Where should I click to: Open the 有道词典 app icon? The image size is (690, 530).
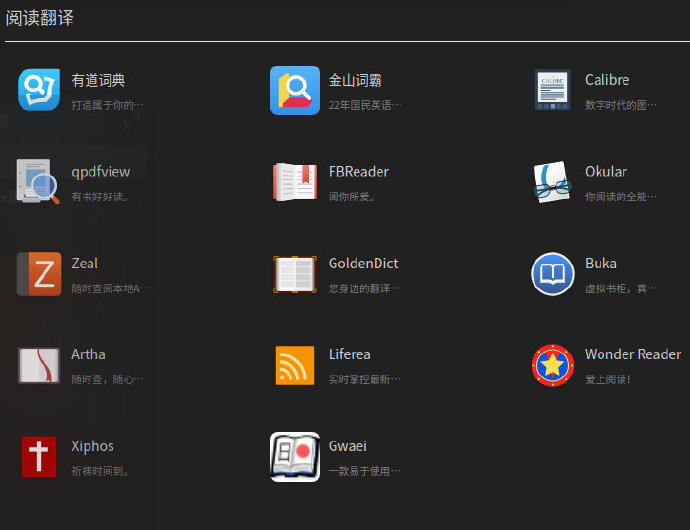click(39, 90)
